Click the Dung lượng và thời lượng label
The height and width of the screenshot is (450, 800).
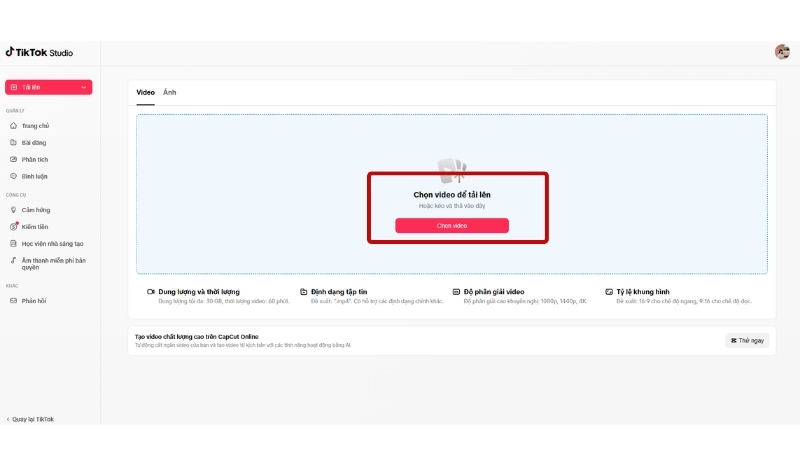(199, 292)
